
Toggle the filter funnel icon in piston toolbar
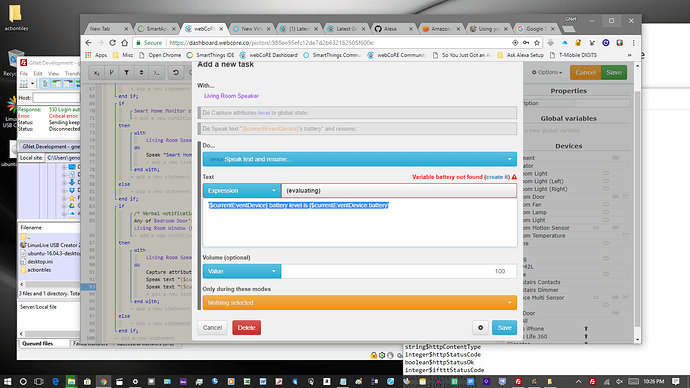click(x=126, y=73)
